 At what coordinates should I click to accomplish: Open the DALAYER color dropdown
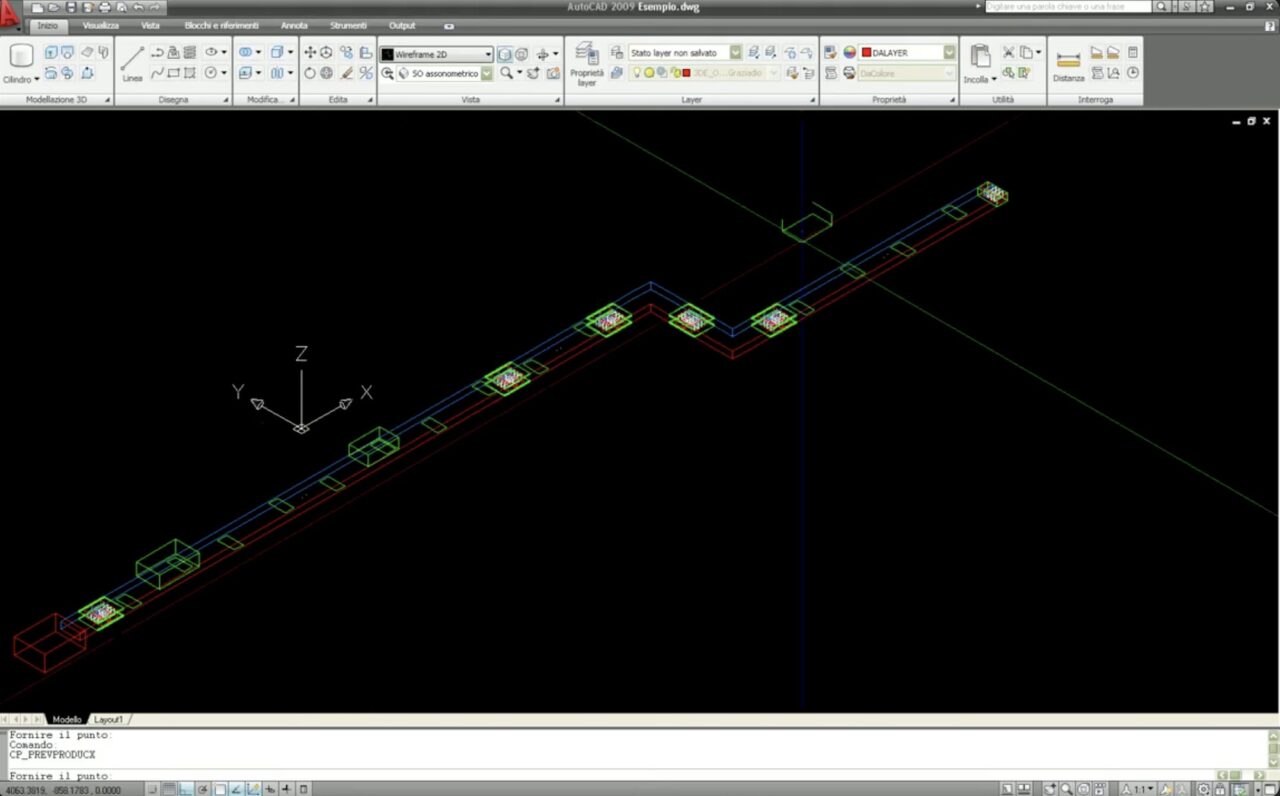point(948,53)
